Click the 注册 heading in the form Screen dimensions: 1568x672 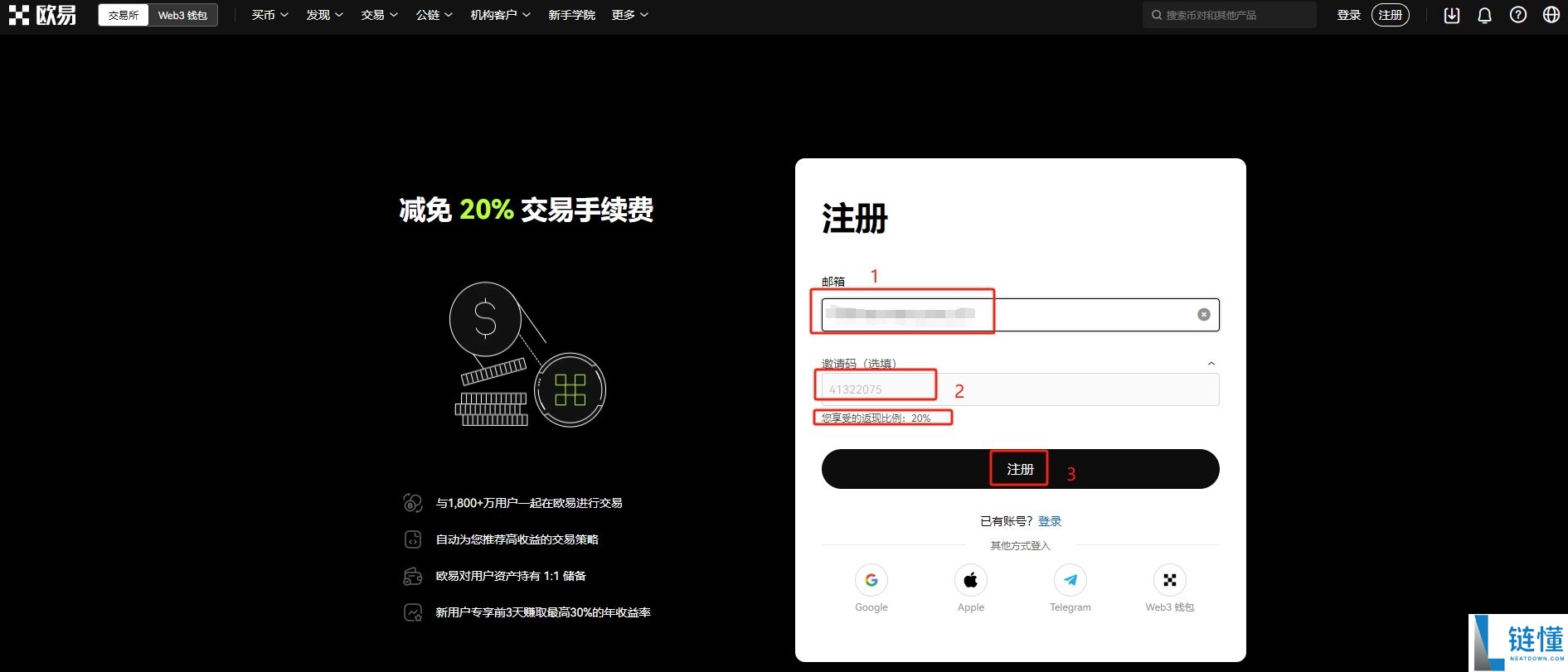pyautogui.click(x=854, y=219)
